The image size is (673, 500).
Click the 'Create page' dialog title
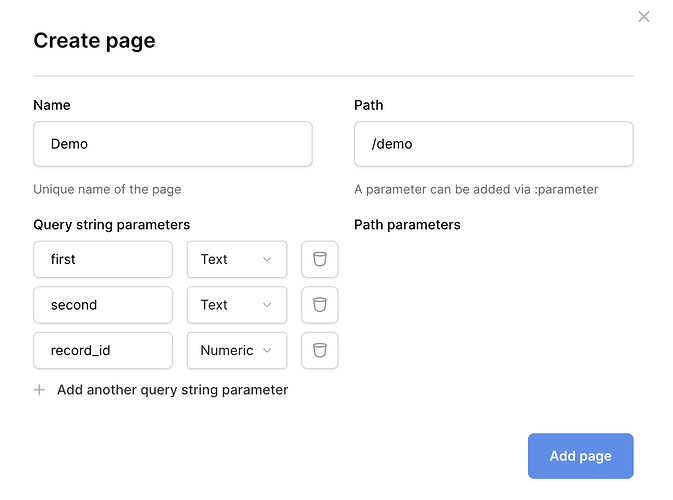point(94,41)
